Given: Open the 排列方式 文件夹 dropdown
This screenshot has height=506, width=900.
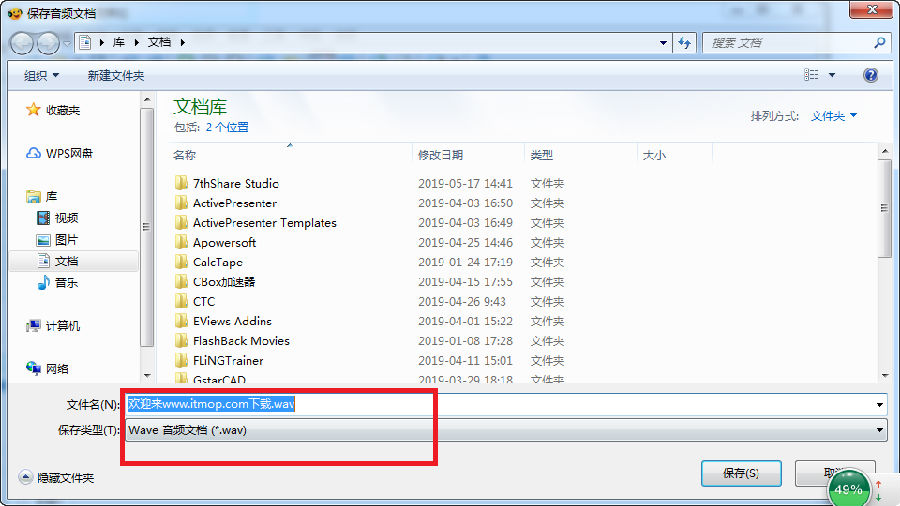Looking at the screenshot, I should (x=833, y=116).
